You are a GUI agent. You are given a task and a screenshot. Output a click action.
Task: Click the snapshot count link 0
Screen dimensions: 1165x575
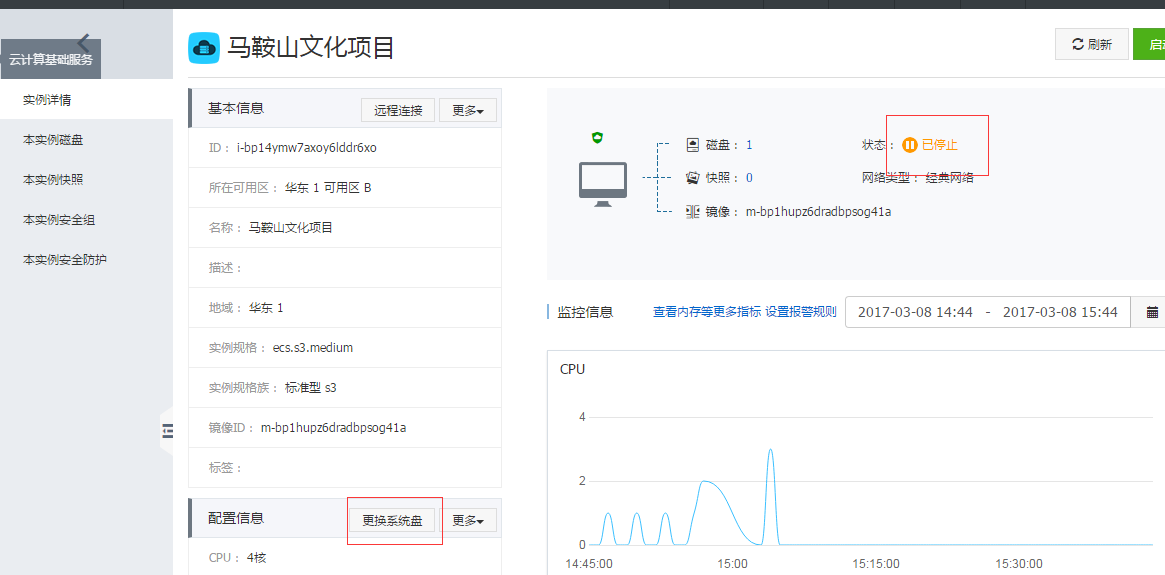click(749, 178)
